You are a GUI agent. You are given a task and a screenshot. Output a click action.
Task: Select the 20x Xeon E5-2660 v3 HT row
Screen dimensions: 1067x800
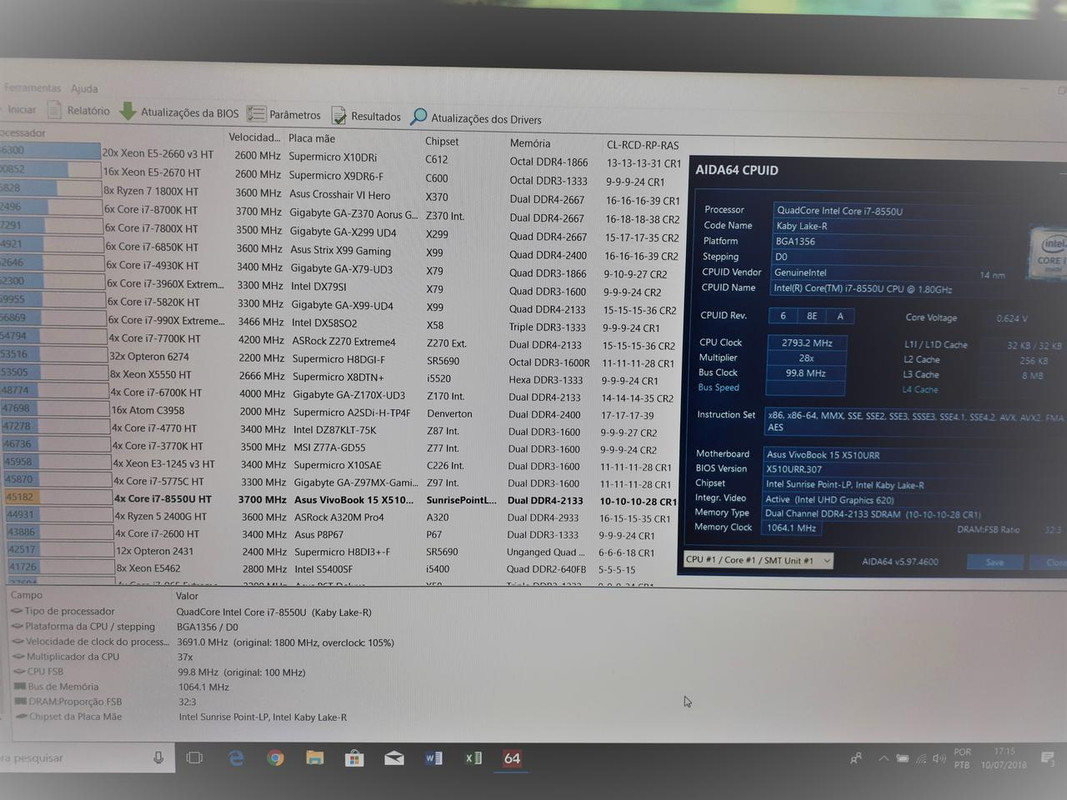pyautogui.click(x=338, y=156)
